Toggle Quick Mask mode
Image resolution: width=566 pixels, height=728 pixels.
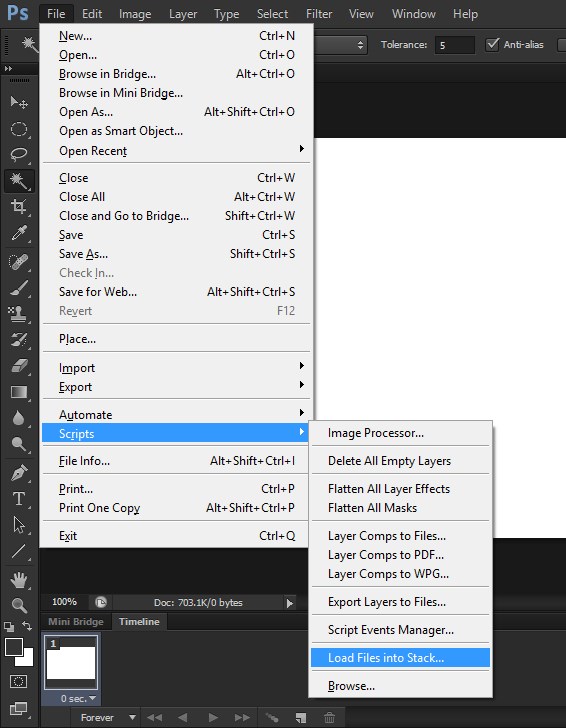pos(19,682)
